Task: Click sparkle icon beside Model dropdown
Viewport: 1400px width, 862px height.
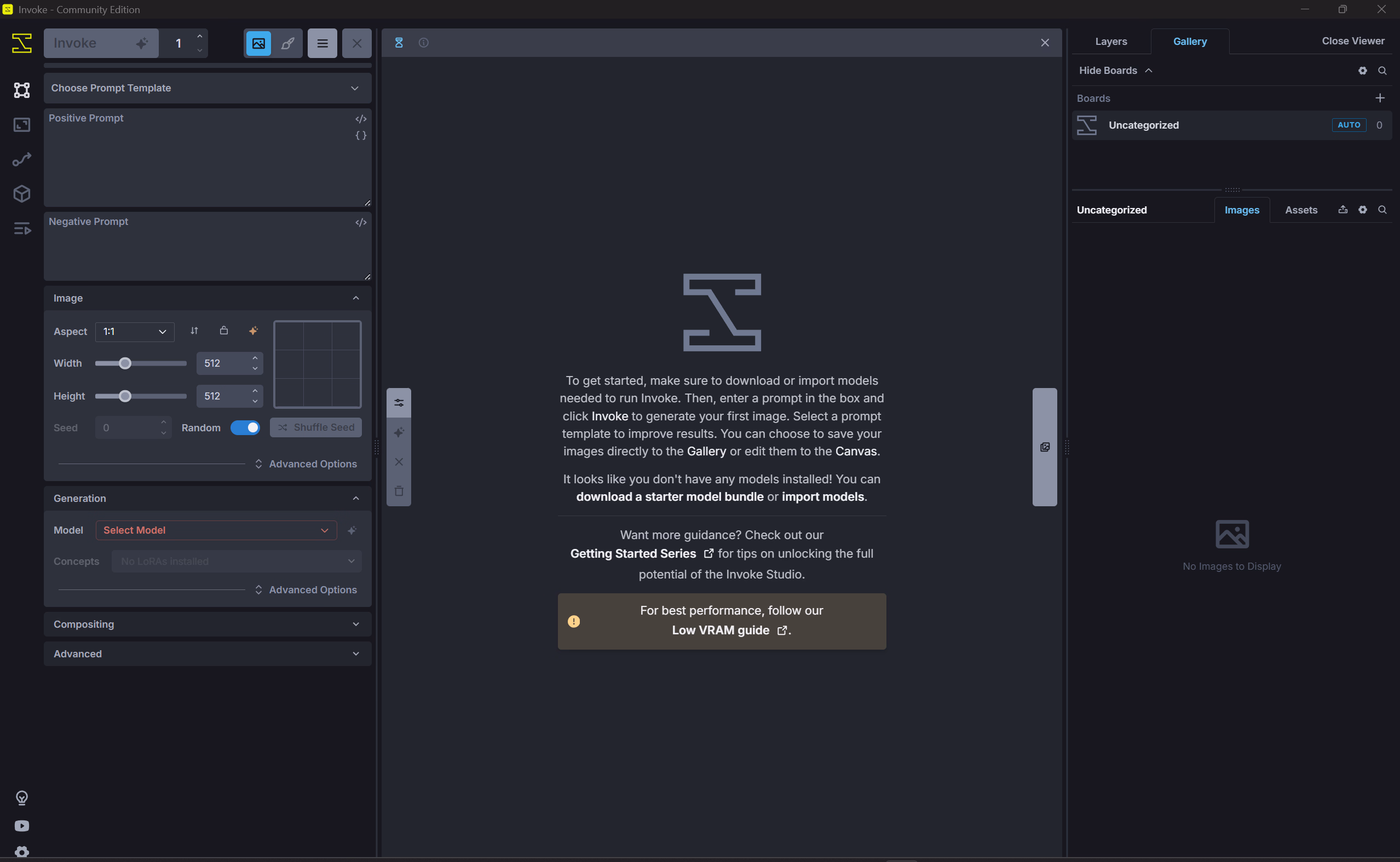Action: [x=353, y=530]
